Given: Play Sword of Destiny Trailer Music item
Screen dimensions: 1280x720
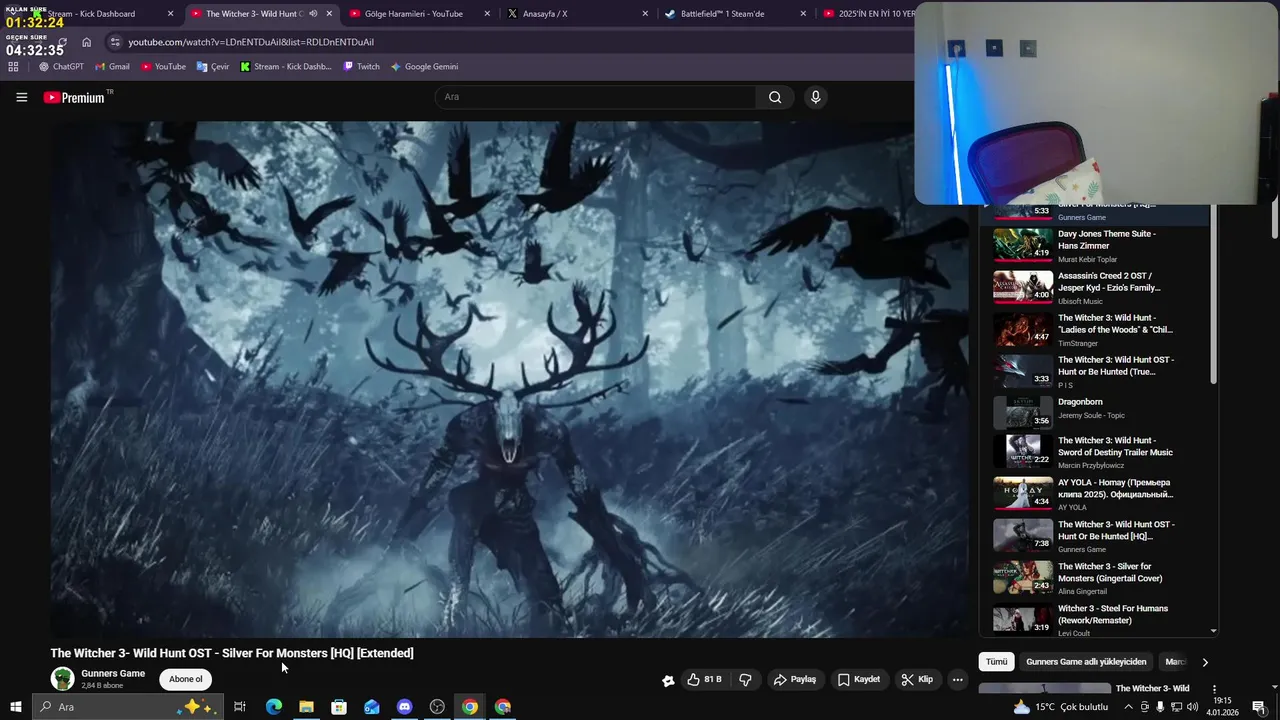Looking at the screenshot, I should (x=1095, y=451).
